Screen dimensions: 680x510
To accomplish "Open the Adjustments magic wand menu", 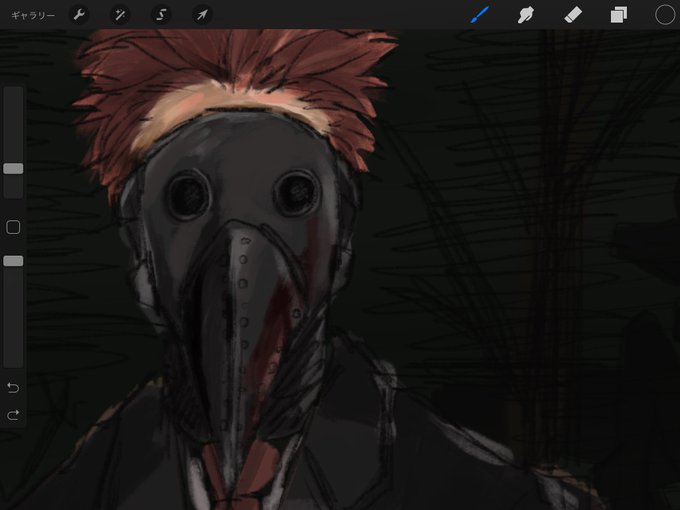I will coord(120,15).
